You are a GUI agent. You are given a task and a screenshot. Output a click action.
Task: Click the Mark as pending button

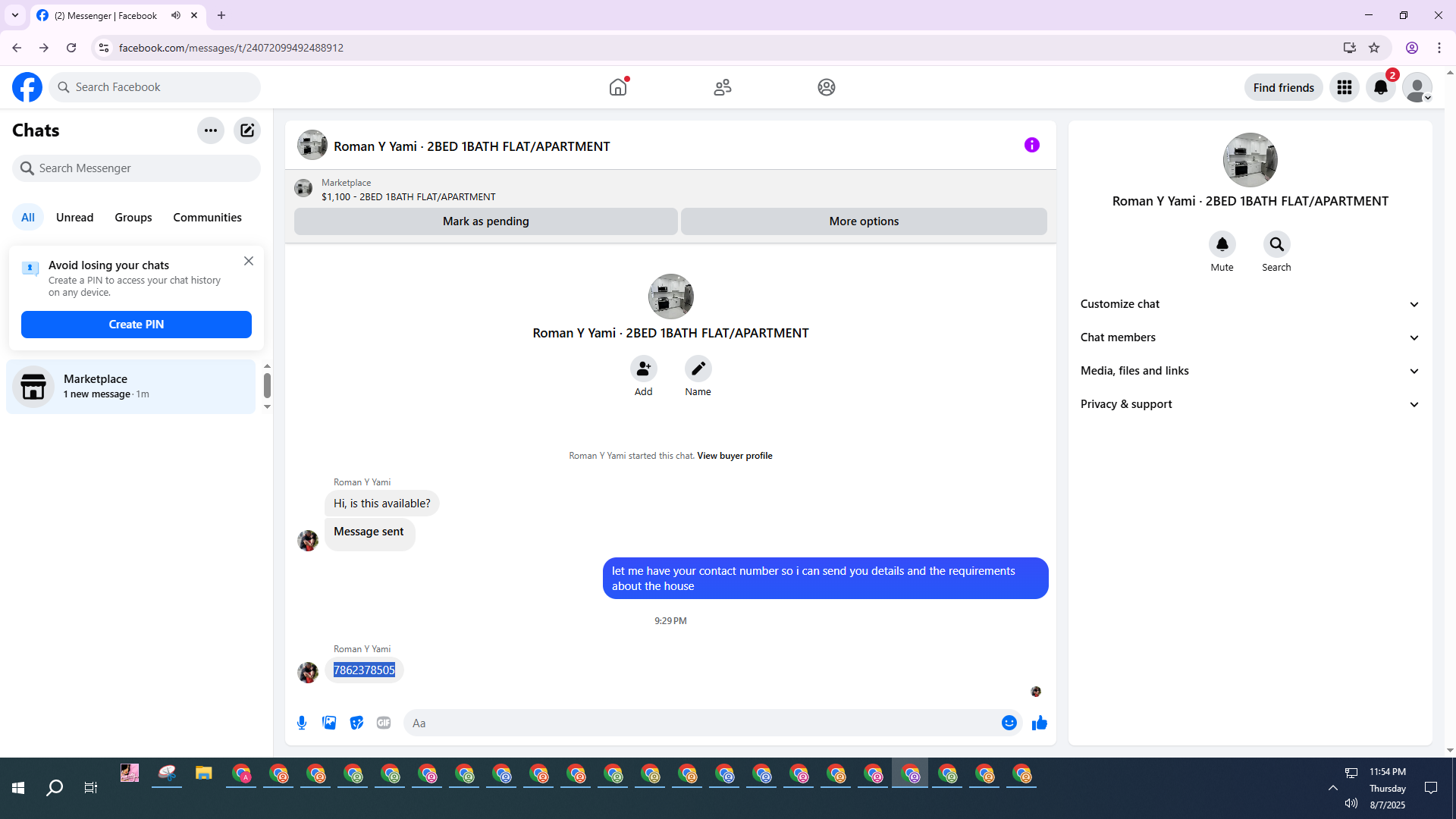485,221
